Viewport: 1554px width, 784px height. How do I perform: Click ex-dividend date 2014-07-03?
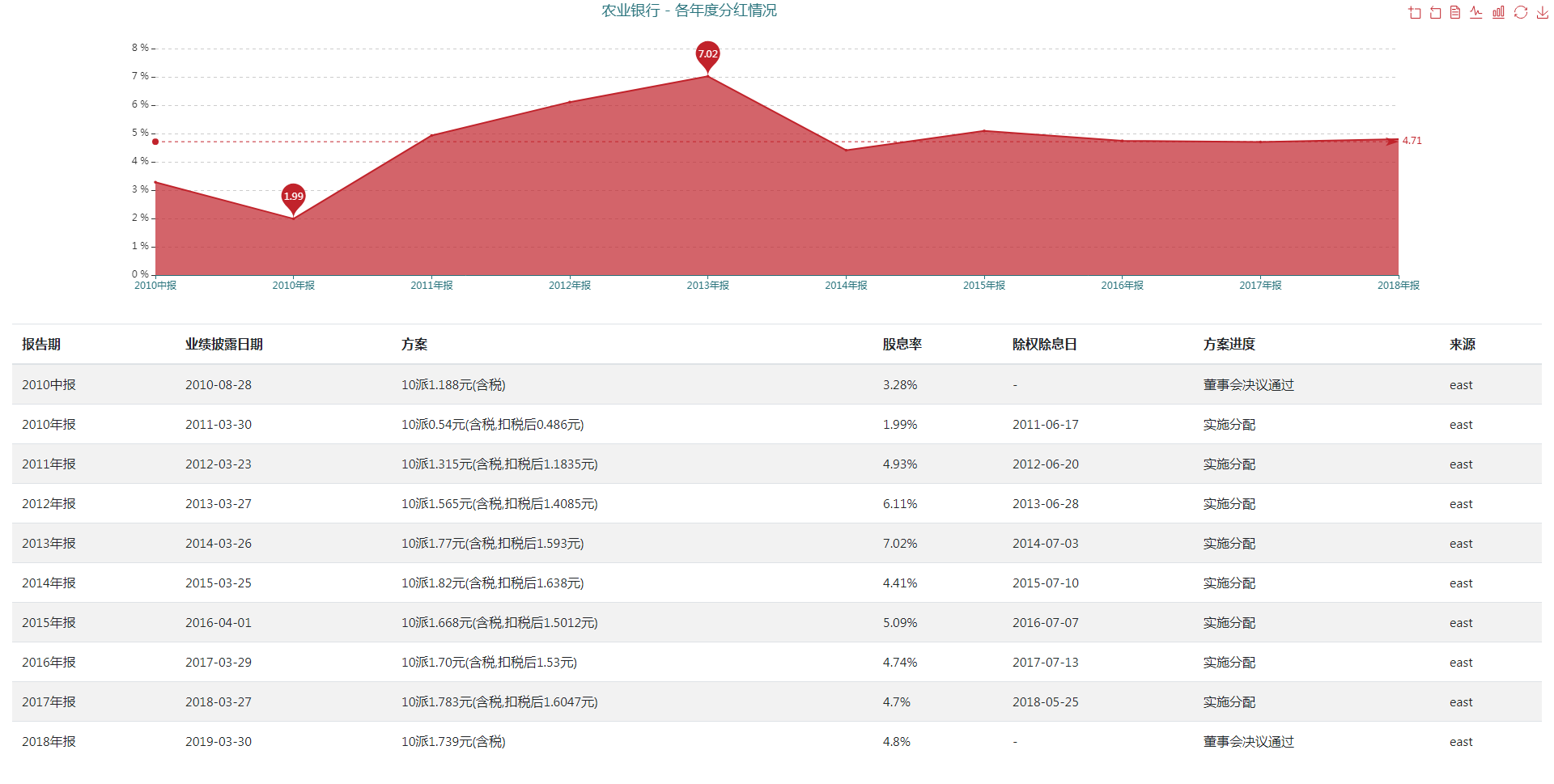(x=1046, y=544)
